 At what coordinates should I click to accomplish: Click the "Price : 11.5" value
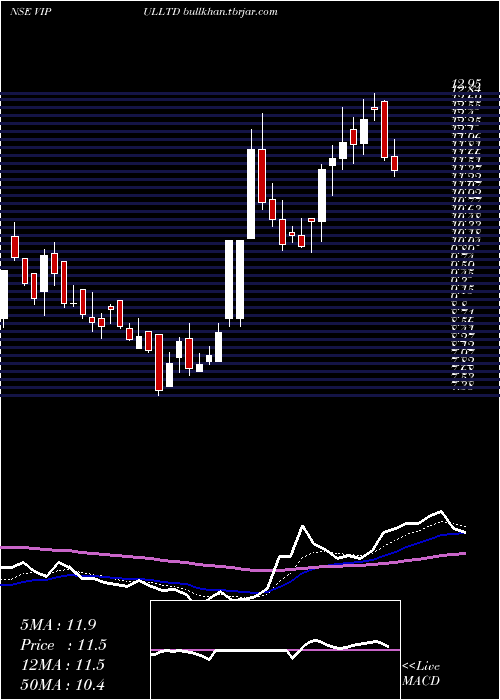coord(64,645)
